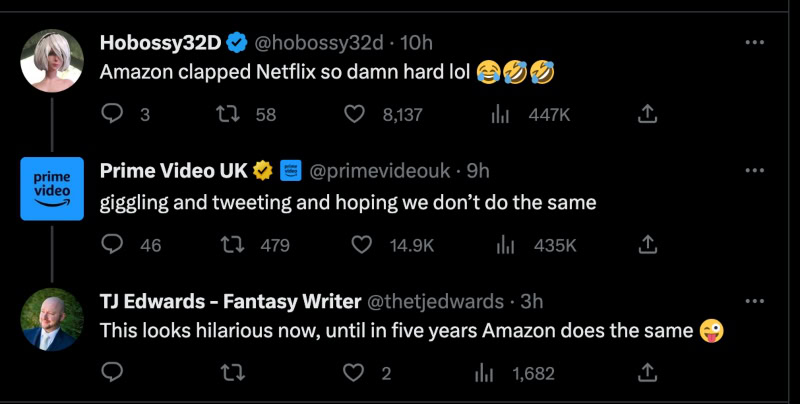Share the Prime Video UK tweet
The width and height of the screenshot is (800, 404).
tap(647, 244)
